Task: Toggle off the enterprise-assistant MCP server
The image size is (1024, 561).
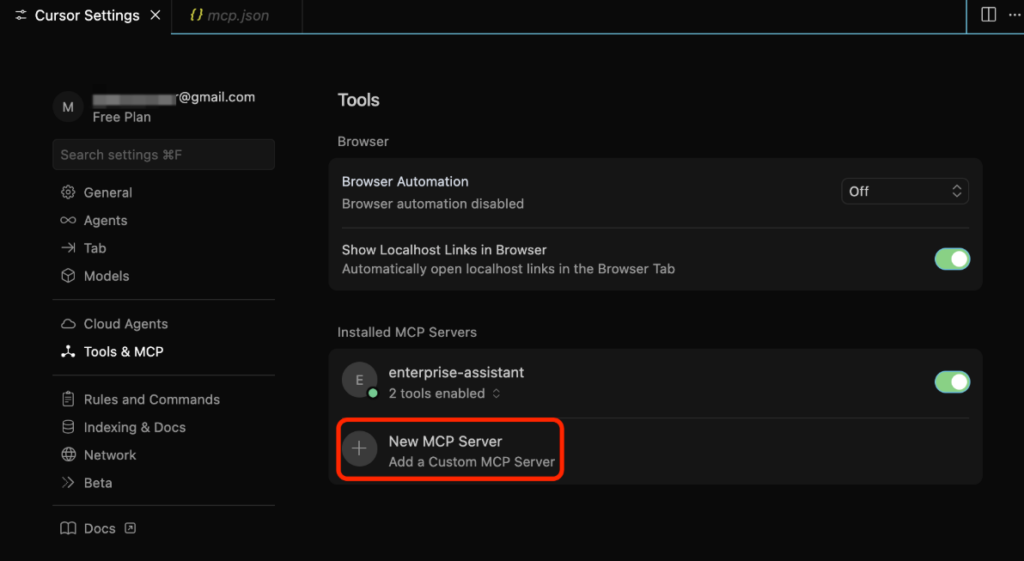Action: pos(952,382)
